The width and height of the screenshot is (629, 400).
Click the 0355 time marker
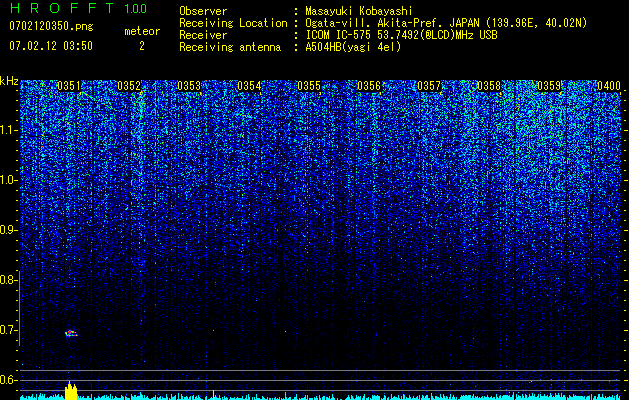click(x=309, y=86)
